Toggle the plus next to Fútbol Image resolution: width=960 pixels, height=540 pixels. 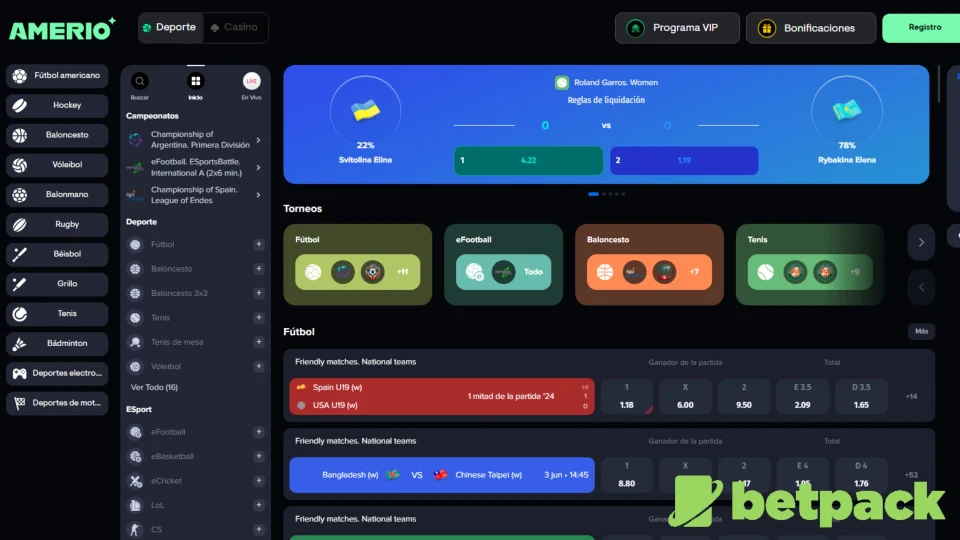259,244
